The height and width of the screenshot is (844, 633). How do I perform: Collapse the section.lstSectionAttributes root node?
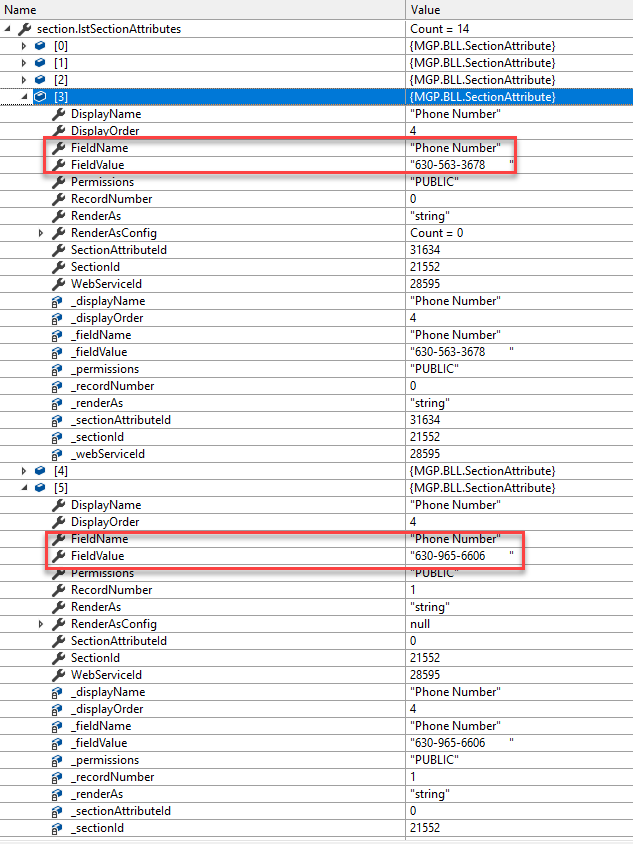8,29
